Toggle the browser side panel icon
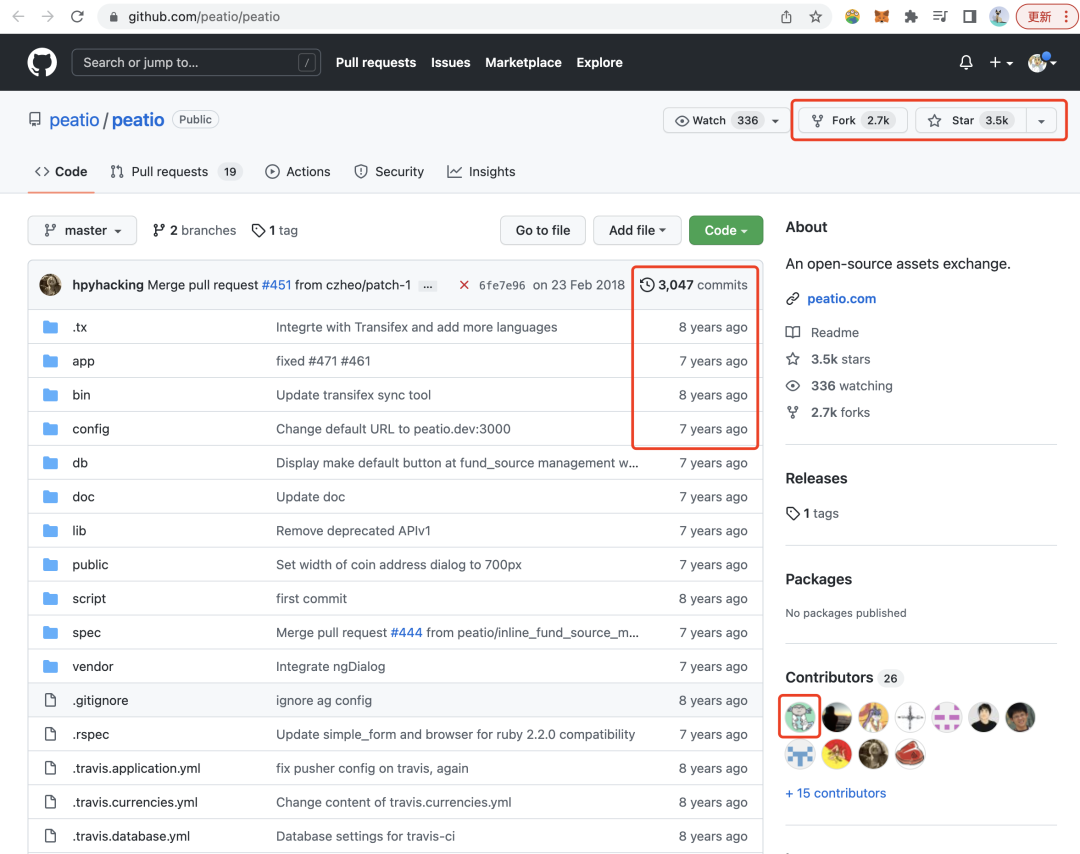The height and width of the screenshot is (854, 1080). click(969, 17)
